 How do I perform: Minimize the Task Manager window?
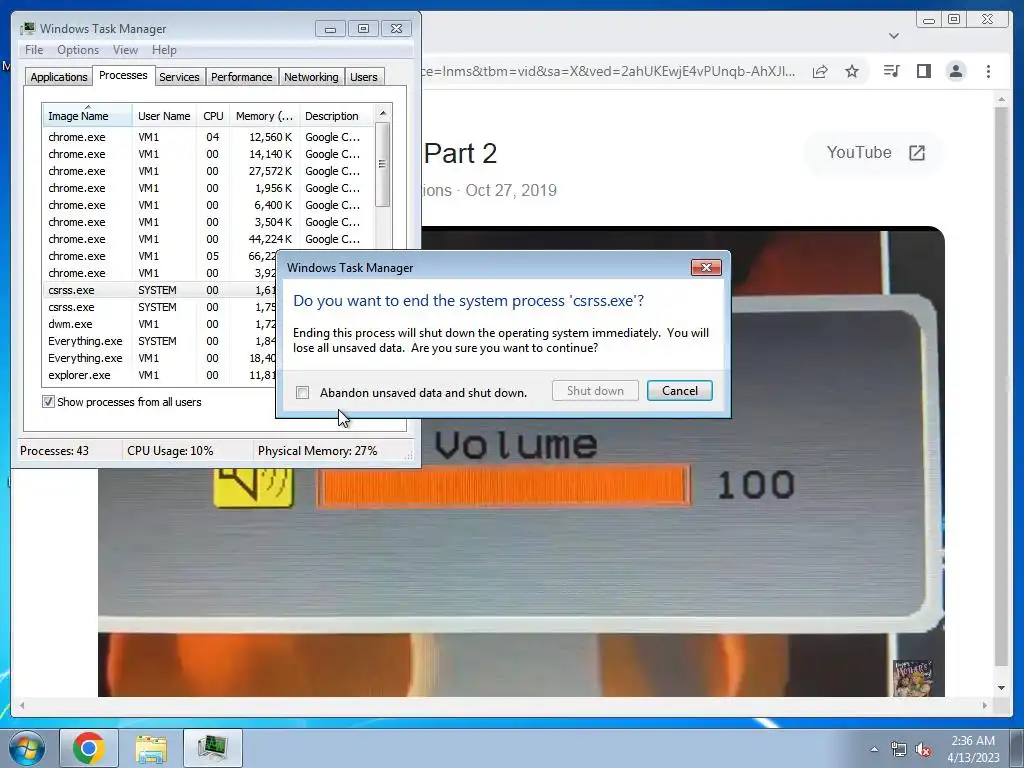[x=330, y=29]
